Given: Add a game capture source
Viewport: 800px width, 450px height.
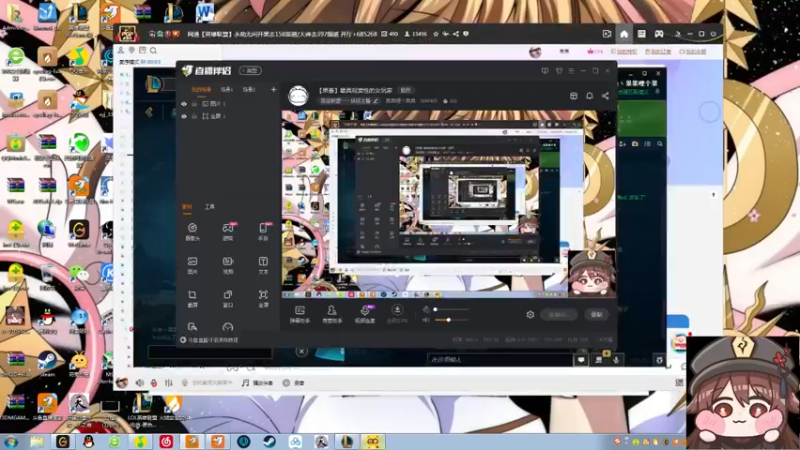Looking at the screenshot, I should (228, 231).
